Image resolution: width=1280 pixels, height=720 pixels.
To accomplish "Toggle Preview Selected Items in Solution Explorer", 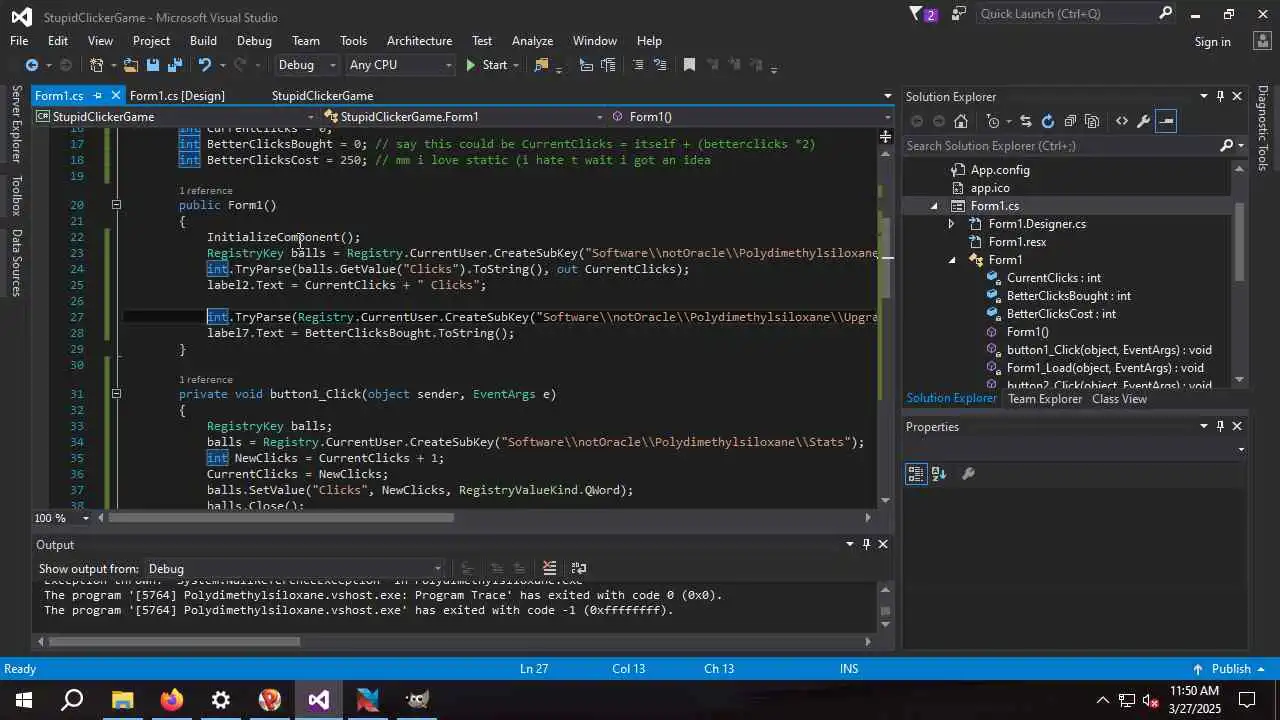I will coord(1167,121).
